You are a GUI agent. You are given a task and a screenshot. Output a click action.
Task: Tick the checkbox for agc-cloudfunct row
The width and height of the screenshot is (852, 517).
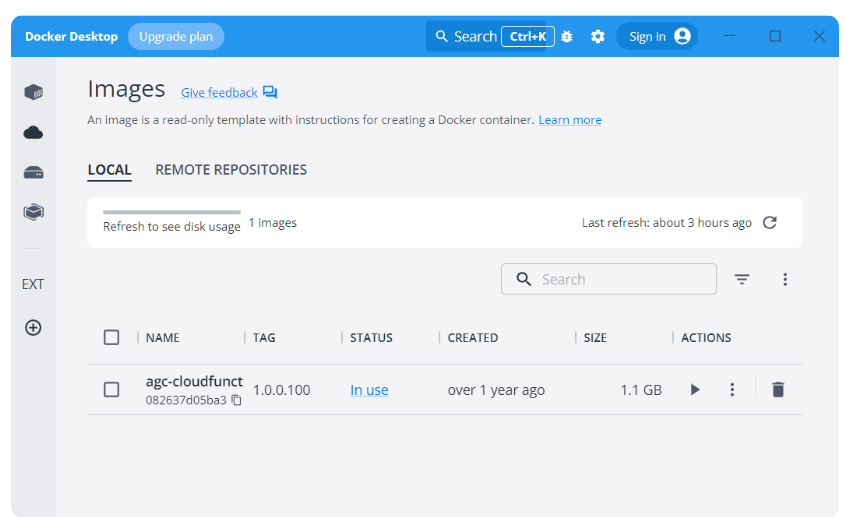coord(111,390)
